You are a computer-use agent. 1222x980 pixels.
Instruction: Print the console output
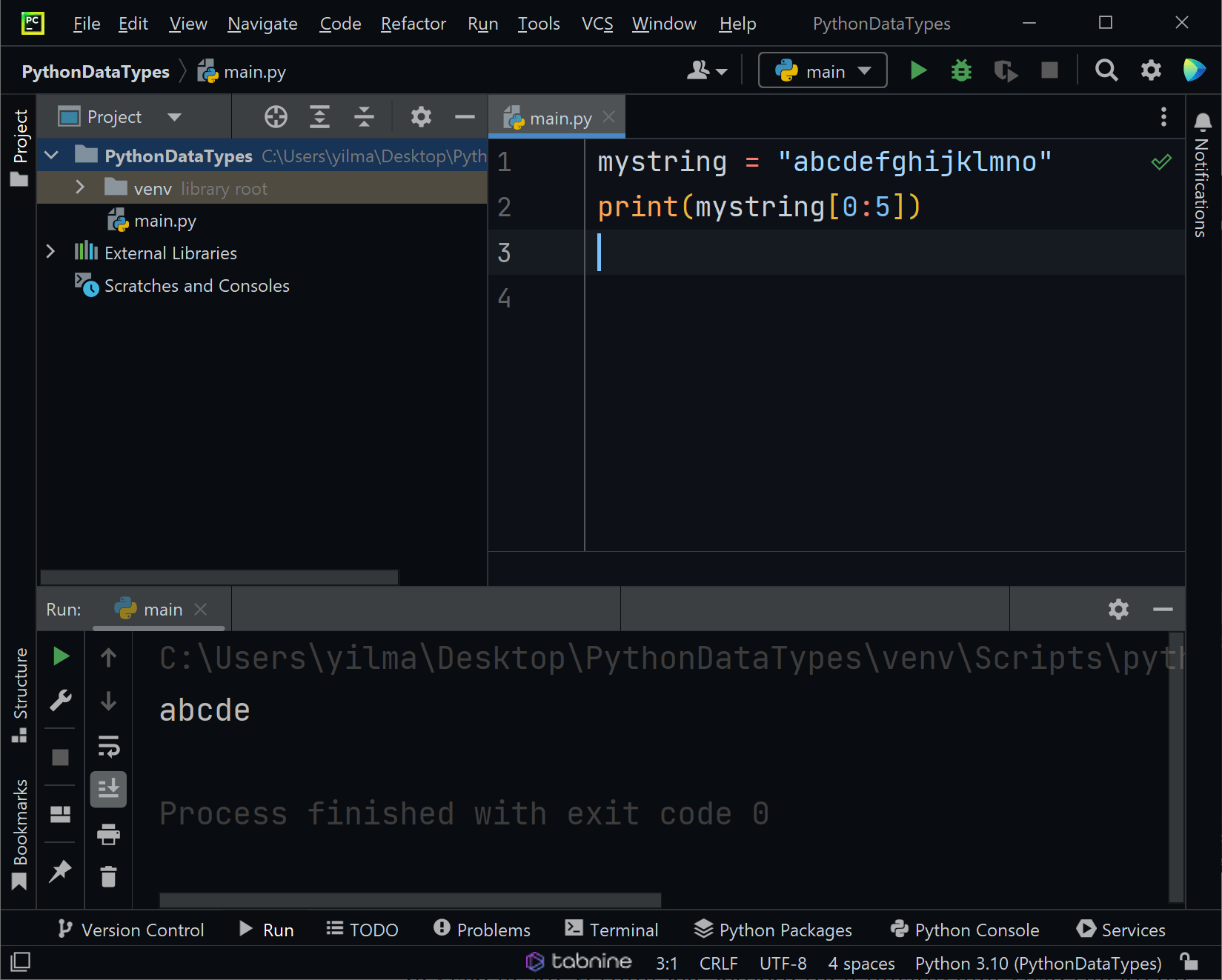(108, 834)
